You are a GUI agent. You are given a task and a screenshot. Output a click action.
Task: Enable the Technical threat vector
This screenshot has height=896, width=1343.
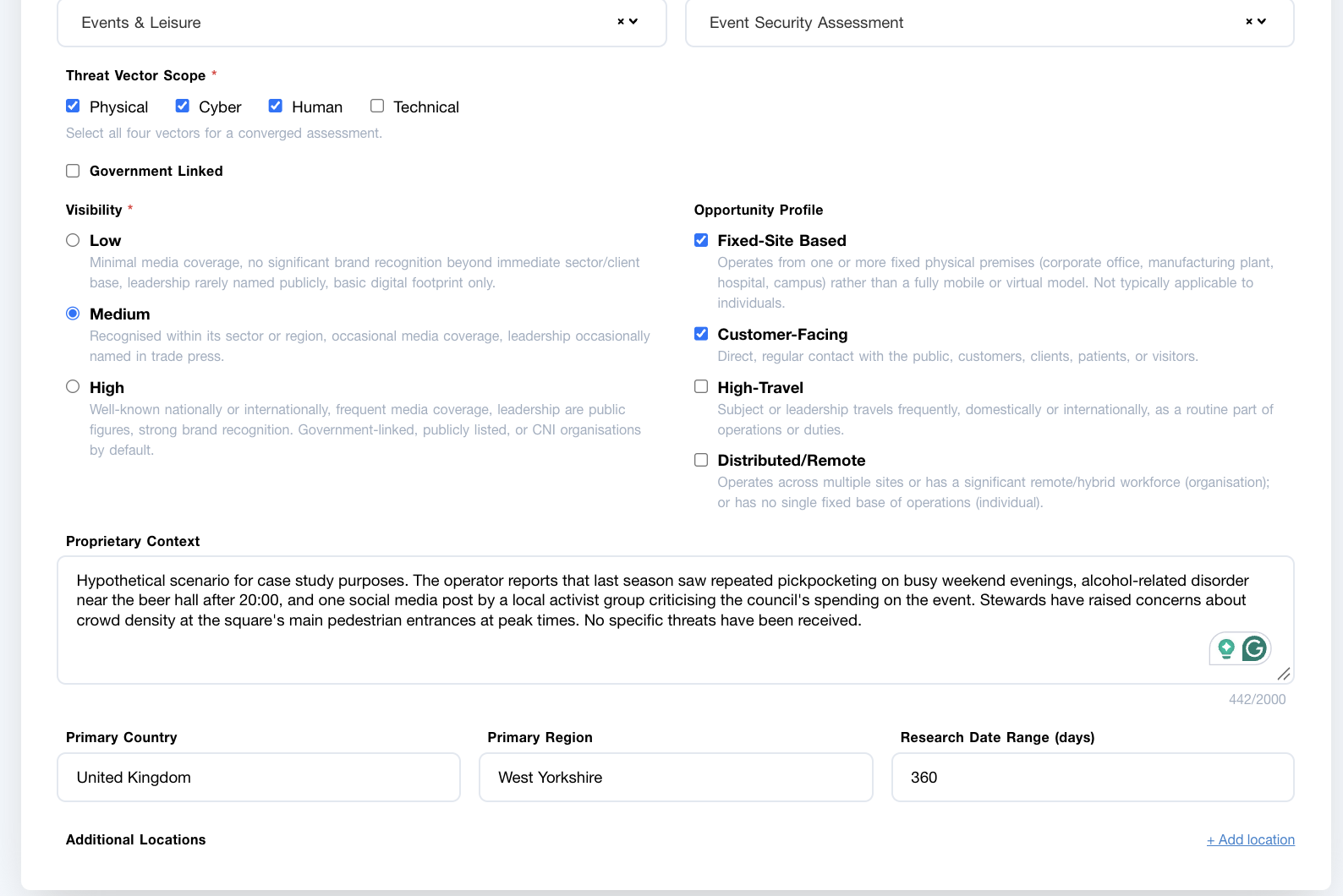tap(377, 106)
